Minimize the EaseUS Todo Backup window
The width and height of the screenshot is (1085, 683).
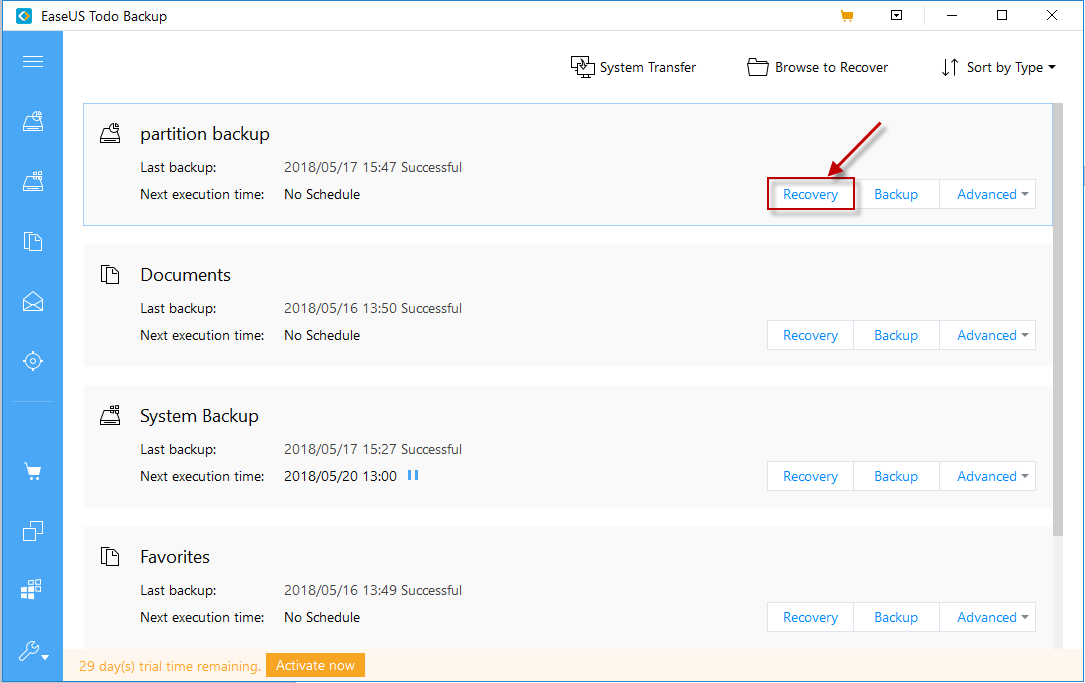click(951, 15)
